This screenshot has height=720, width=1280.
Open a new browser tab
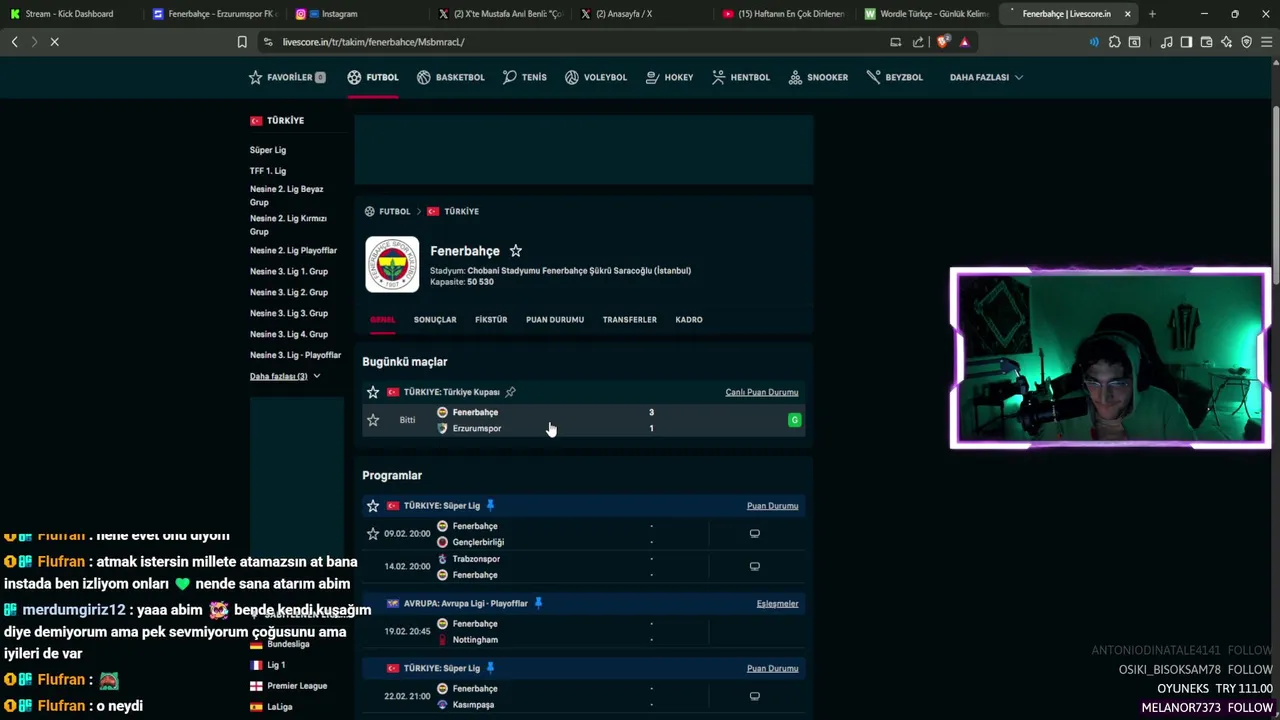pos(1152,14)
